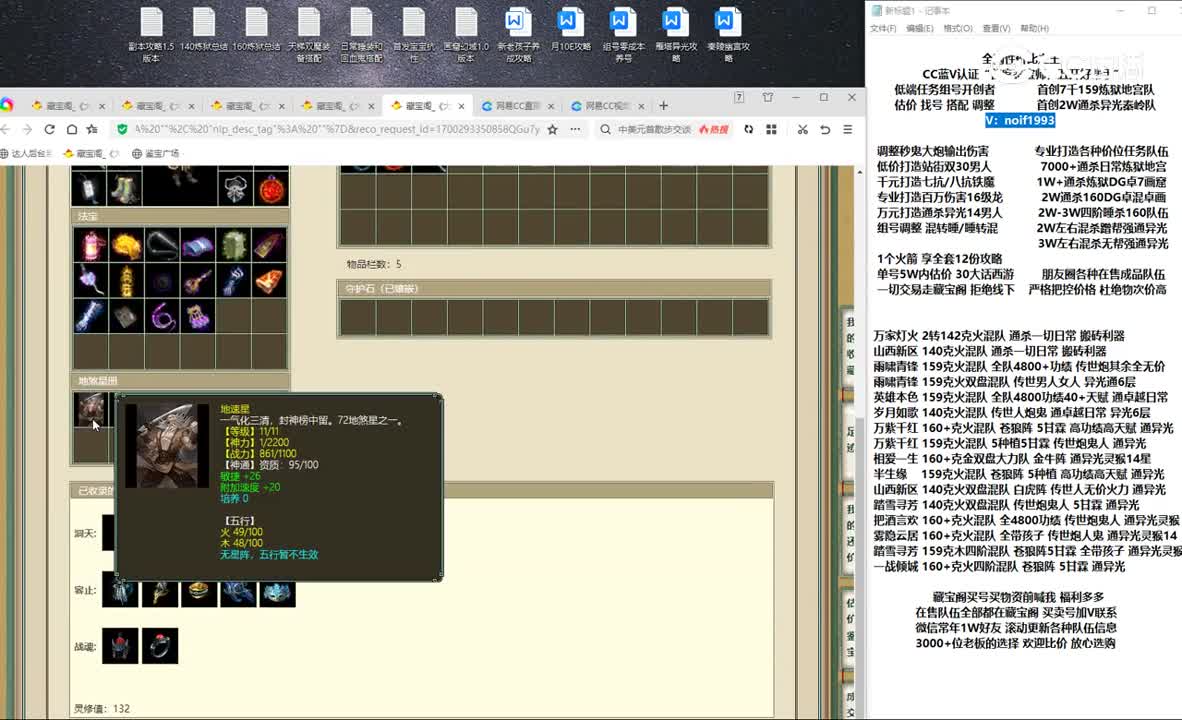The image size is (1182, 720).
Task: Click the browser forward navigation arrow
Action: click(x=26, y=129)
